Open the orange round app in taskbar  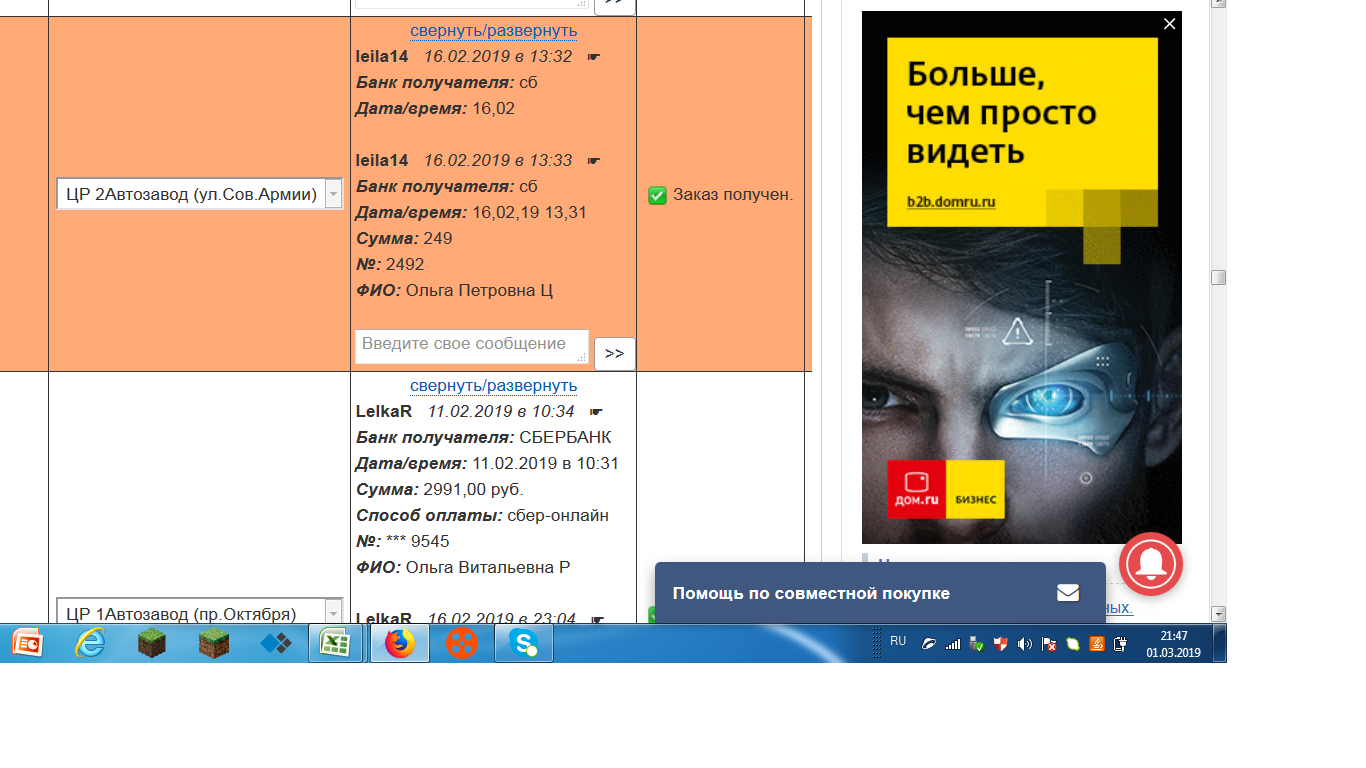click(x=461, y=644)
